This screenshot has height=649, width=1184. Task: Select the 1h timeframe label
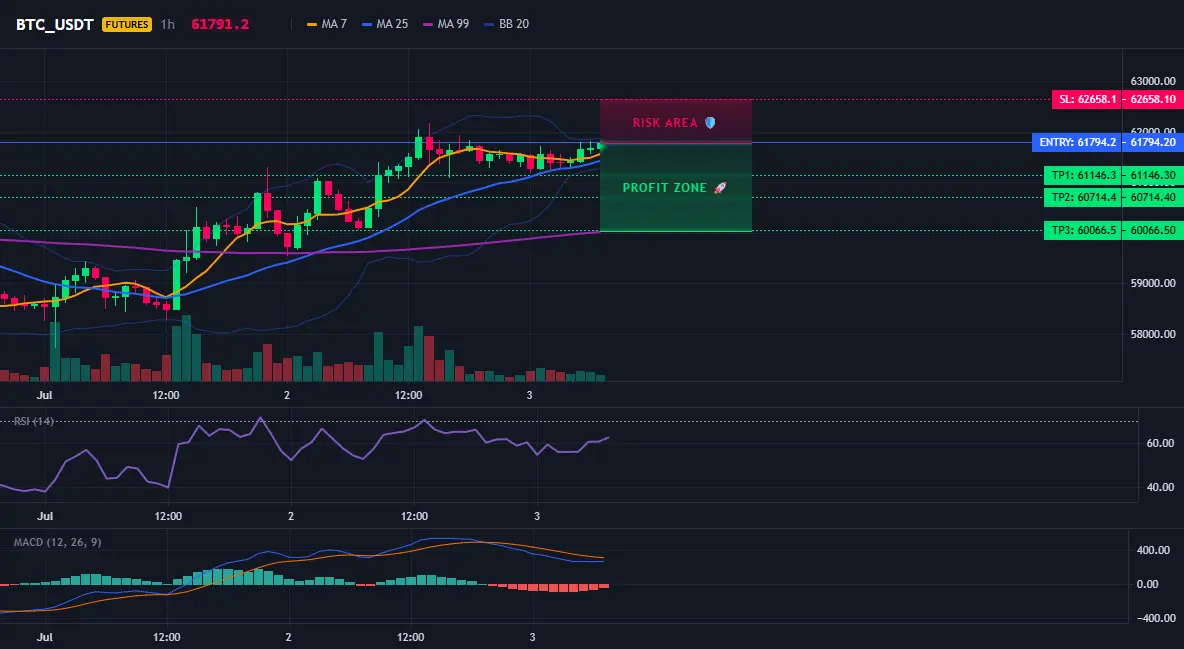[168, 24]
